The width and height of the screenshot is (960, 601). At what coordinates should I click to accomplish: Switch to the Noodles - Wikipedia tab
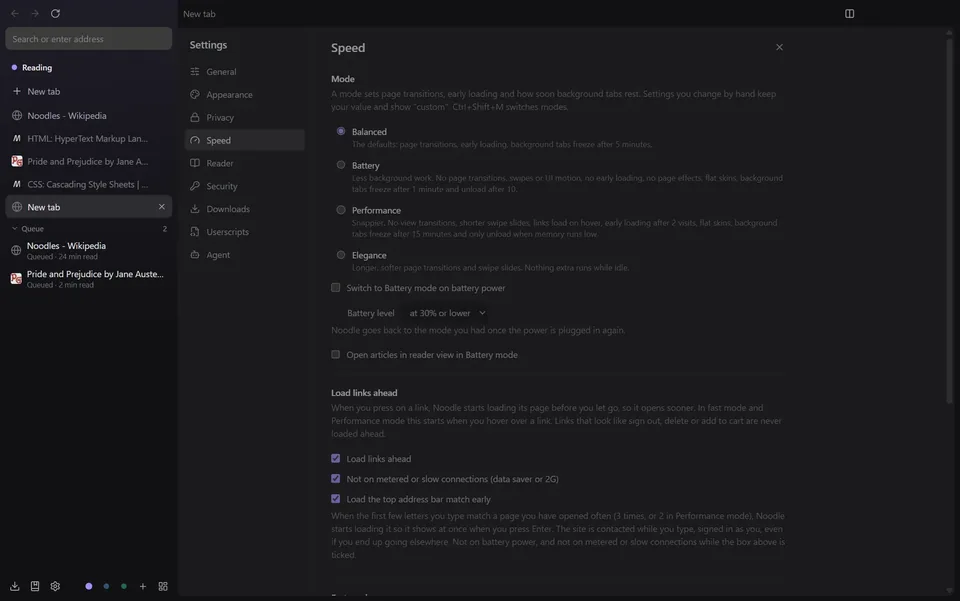(x=89, y=116)
